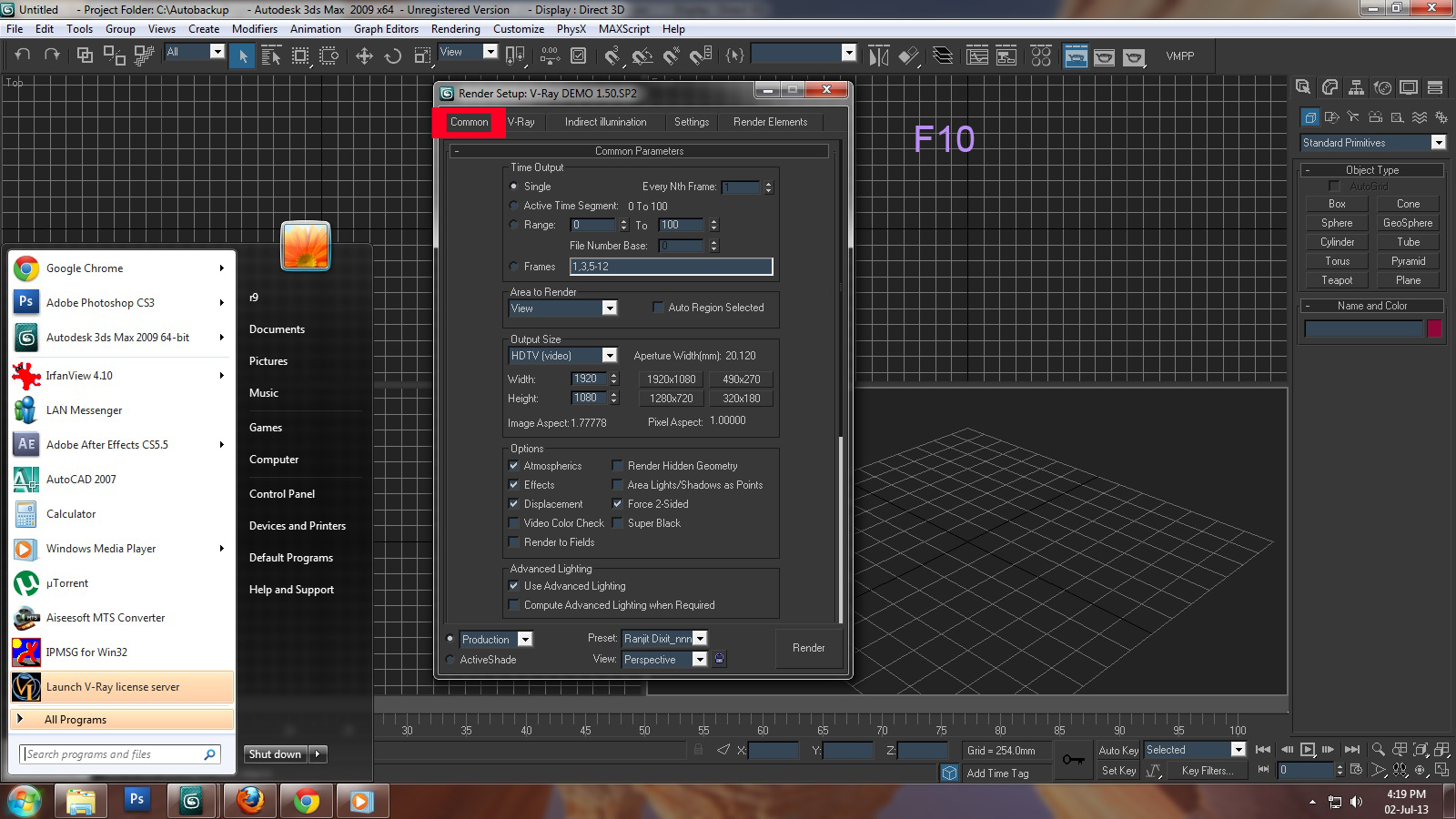Click the Teapot primitive button
This screenshot has height=819, width=1456.
(x=1337, y=280)
